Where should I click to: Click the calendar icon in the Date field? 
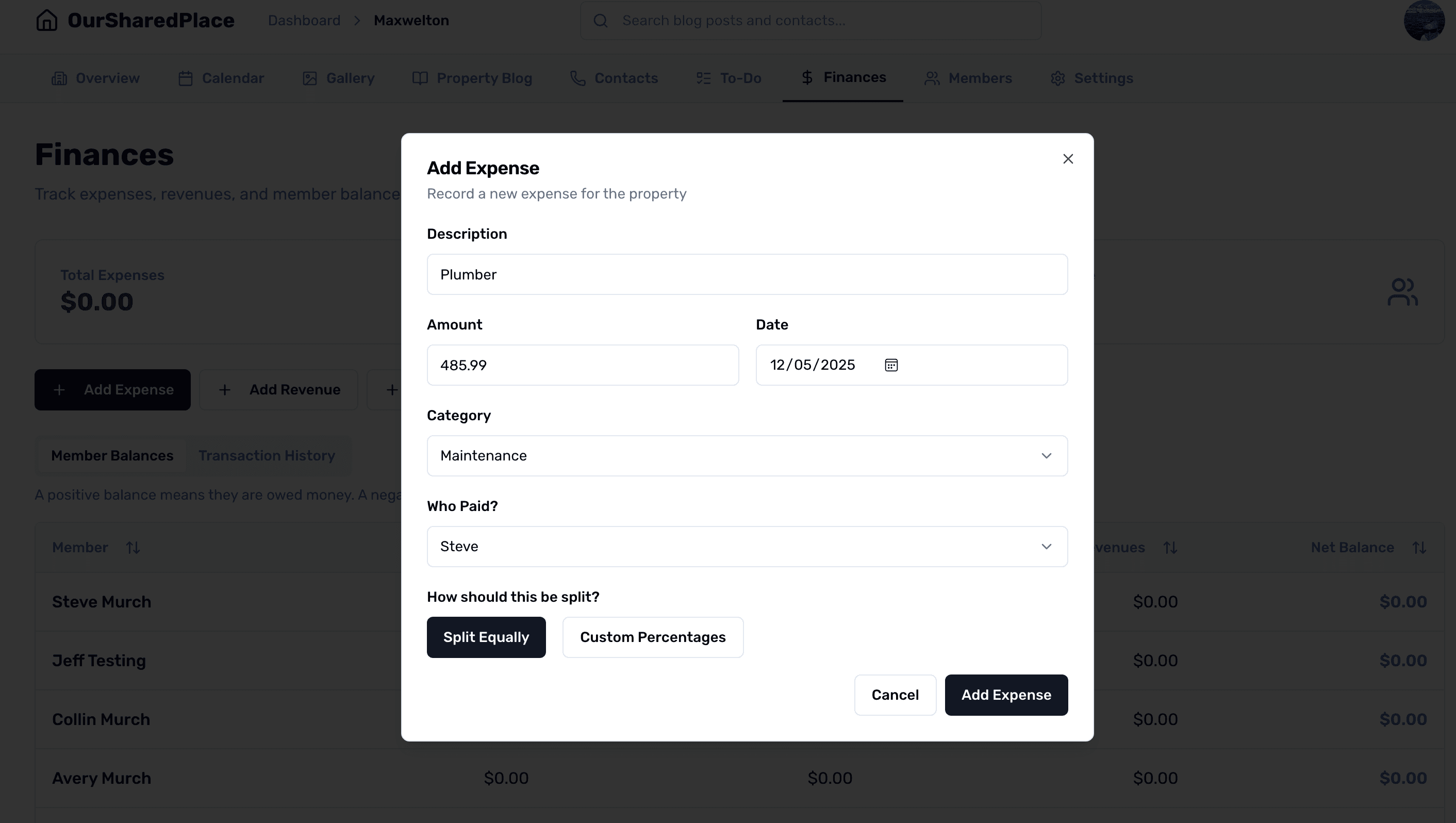(891, 365)
